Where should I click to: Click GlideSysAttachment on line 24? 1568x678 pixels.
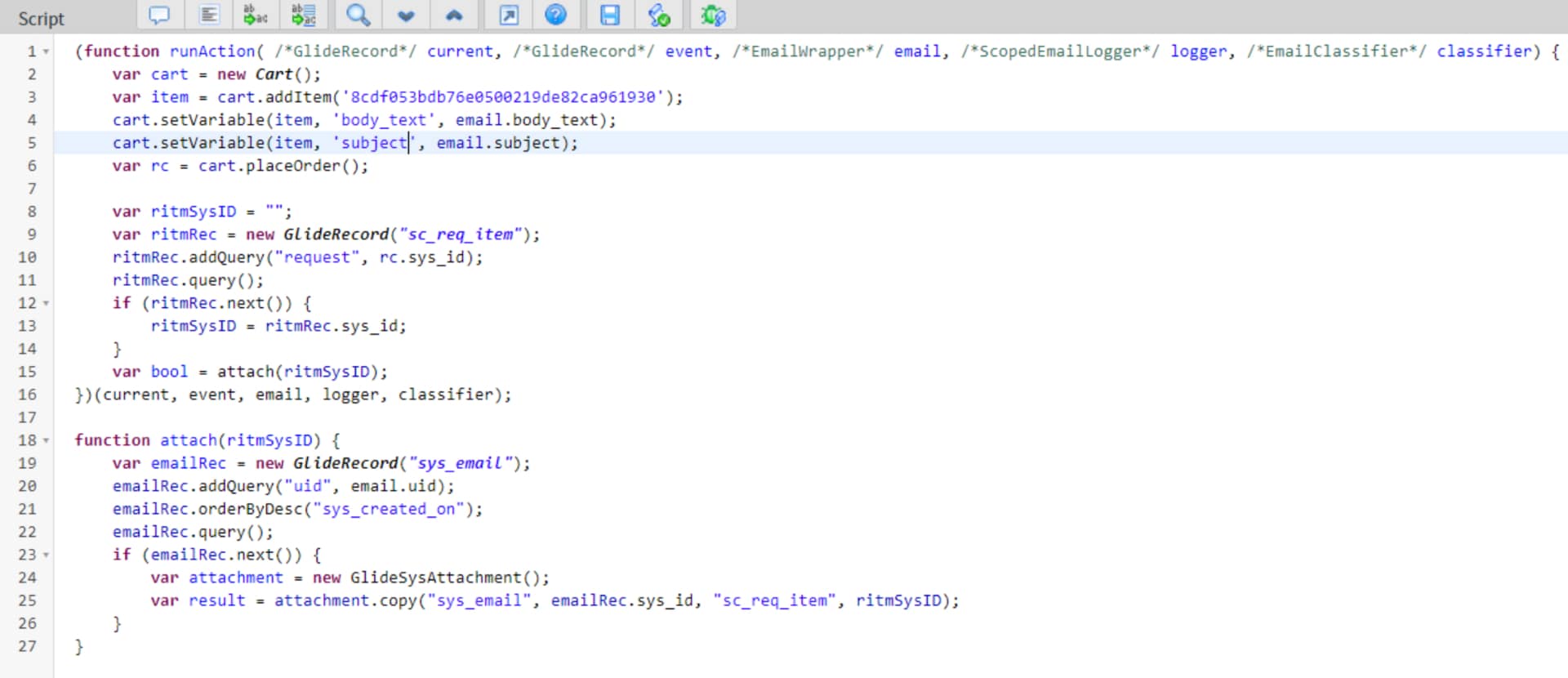(435, 578)
